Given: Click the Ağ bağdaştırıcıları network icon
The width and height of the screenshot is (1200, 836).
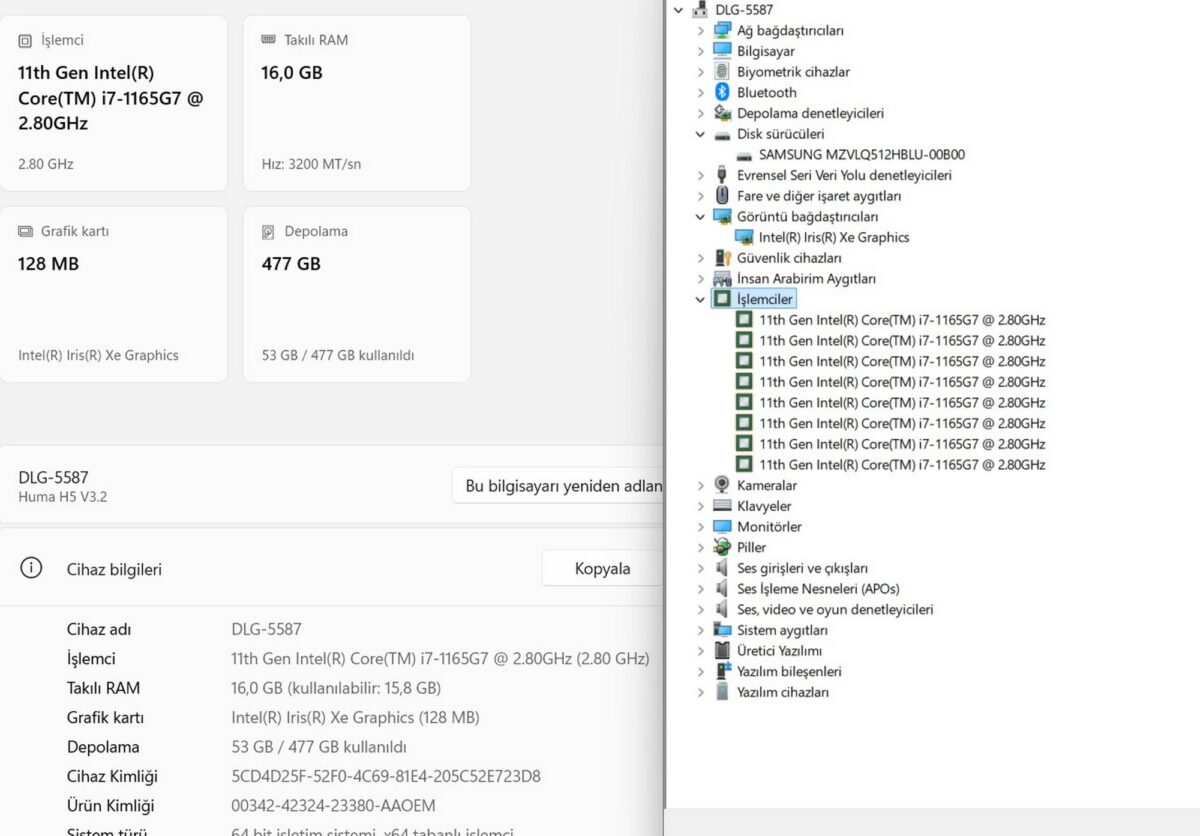Looking at the screenshot, I should pyautogui.click(x=722, y=30).
